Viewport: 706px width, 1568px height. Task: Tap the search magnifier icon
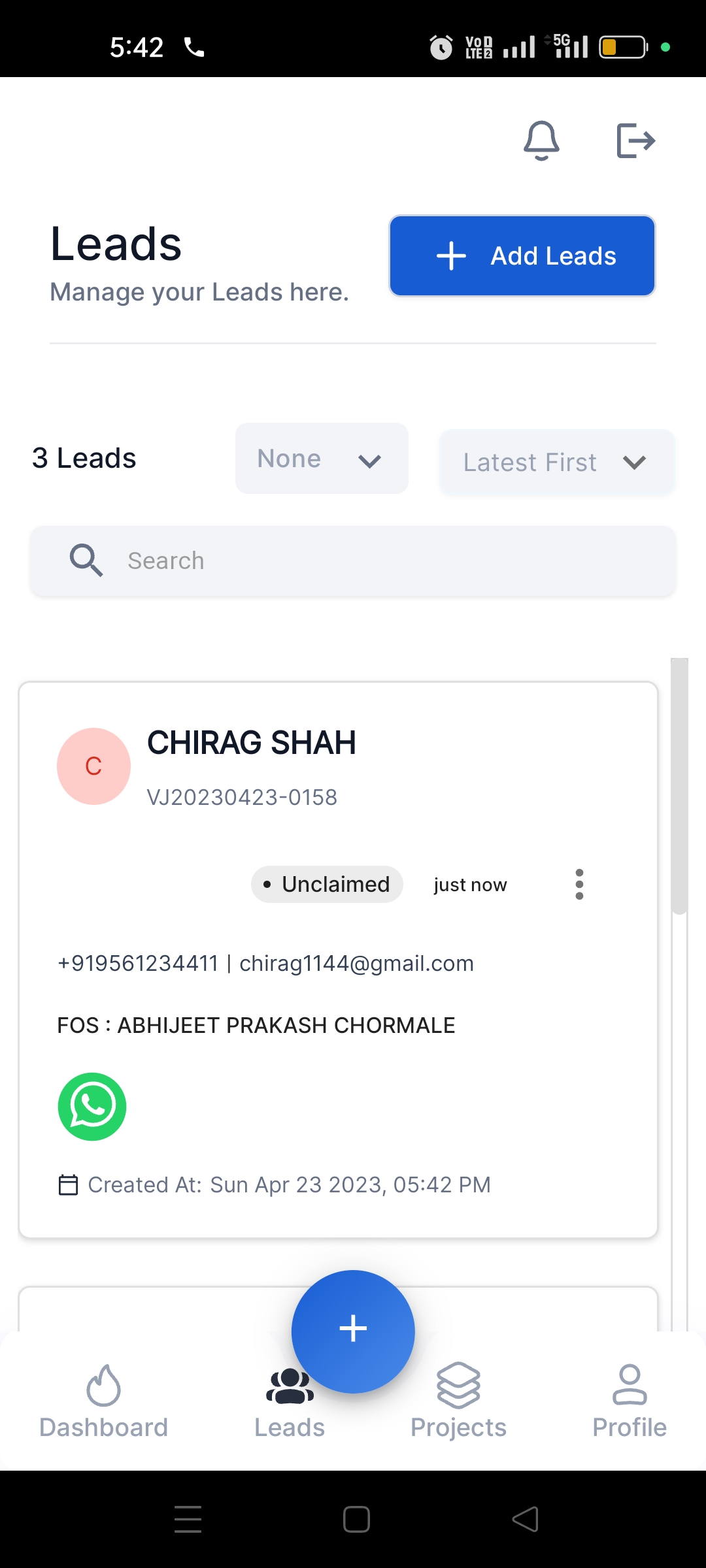pyautogui.click(x=86, y=561)
